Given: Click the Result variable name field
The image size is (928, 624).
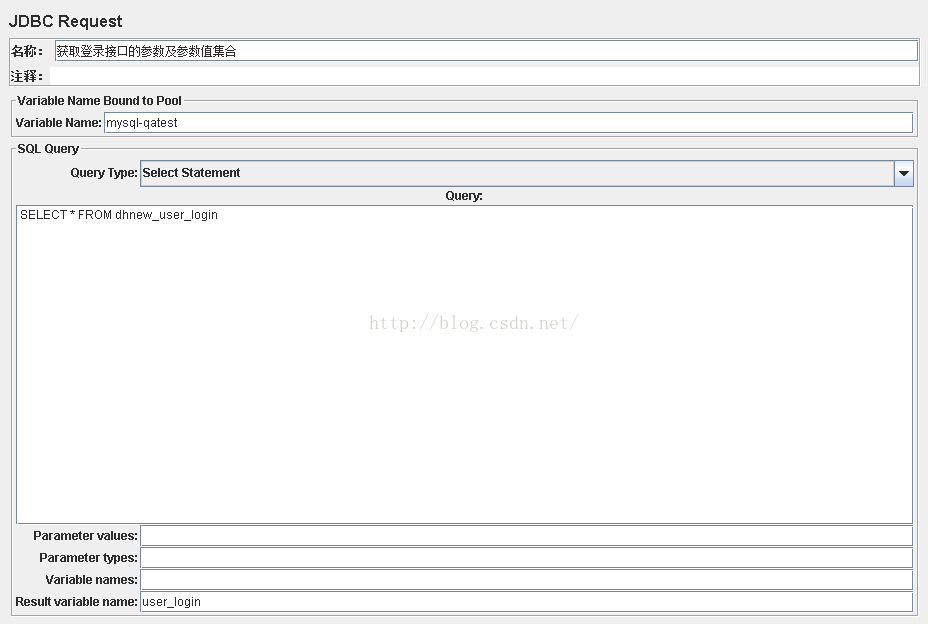Looking at the screenshot, I should click(x=527, y=602).
